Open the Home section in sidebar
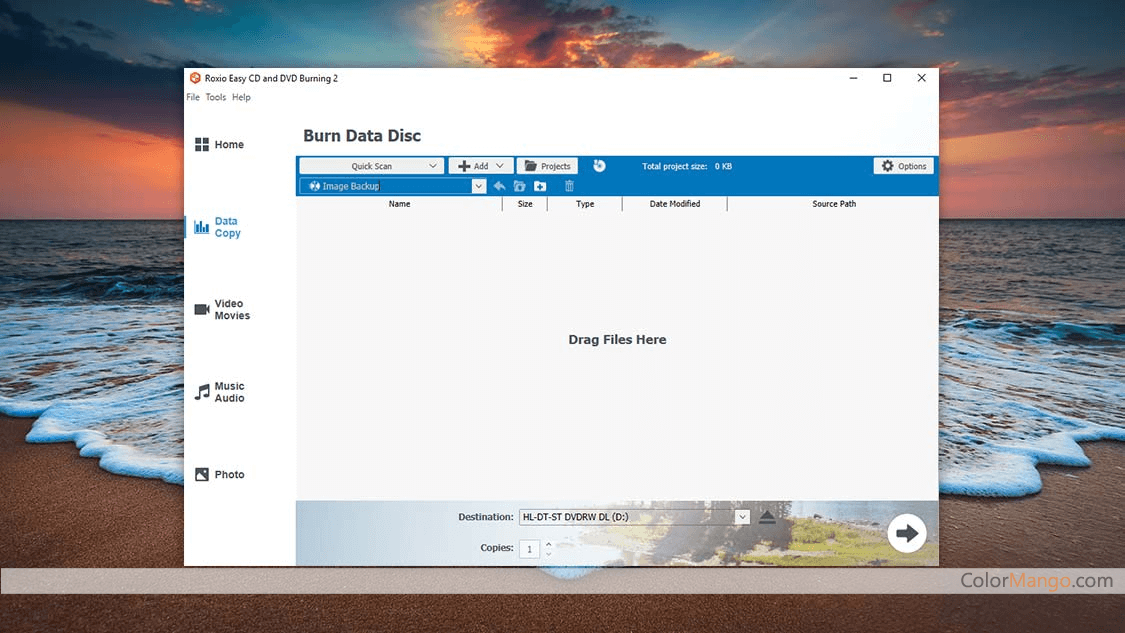 click(219, 145)
